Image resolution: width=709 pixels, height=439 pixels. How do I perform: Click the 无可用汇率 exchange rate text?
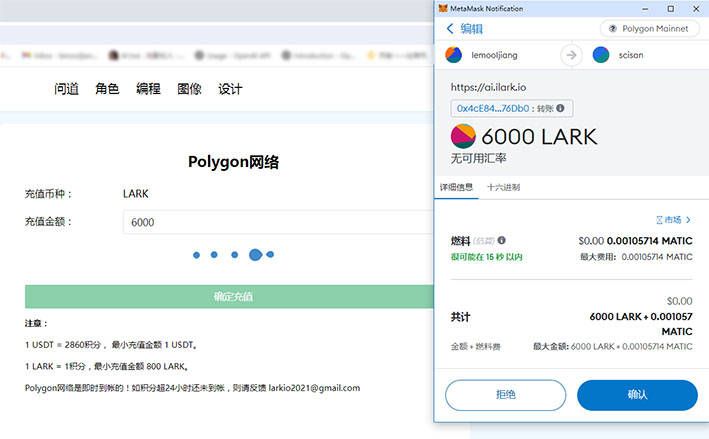pyautogui.click(x=478, y=158)
